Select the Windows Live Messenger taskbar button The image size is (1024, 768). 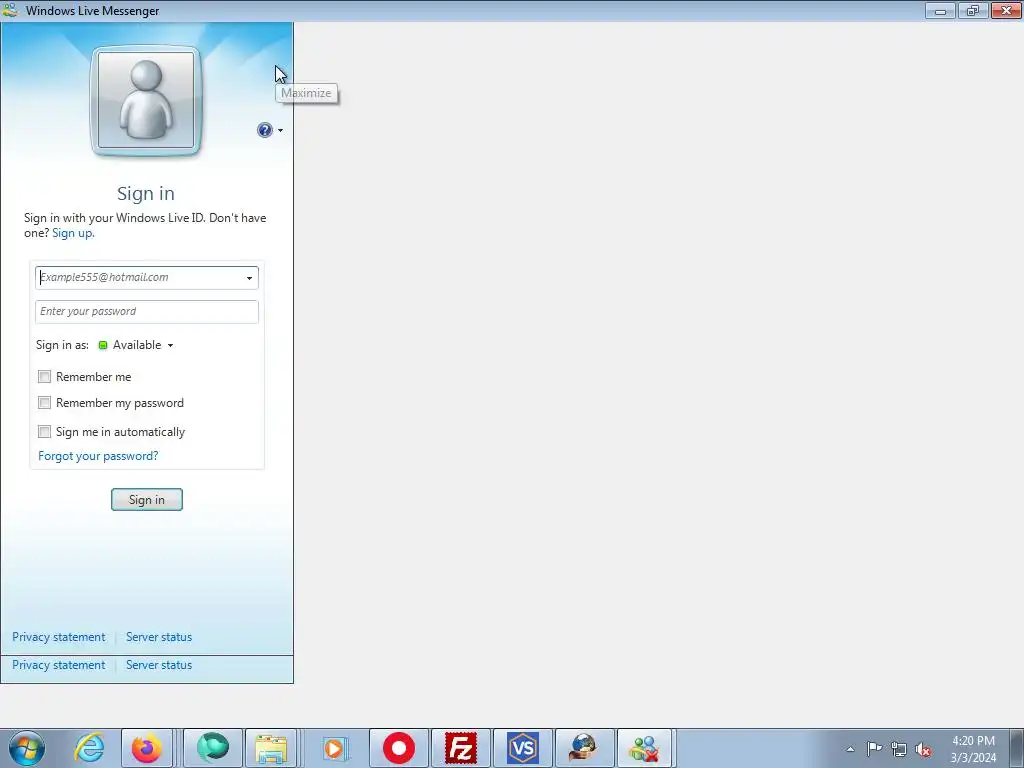point(645,748)
